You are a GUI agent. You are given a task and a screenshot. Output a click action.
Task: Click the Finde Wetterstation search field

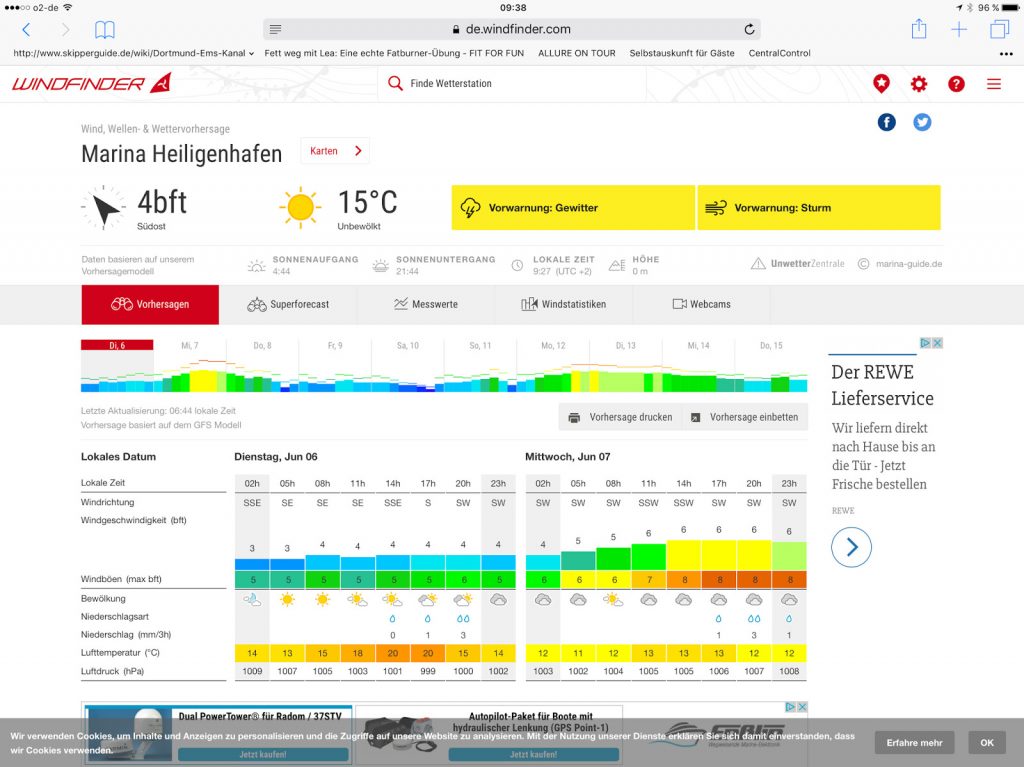click(x=510, y=84)
